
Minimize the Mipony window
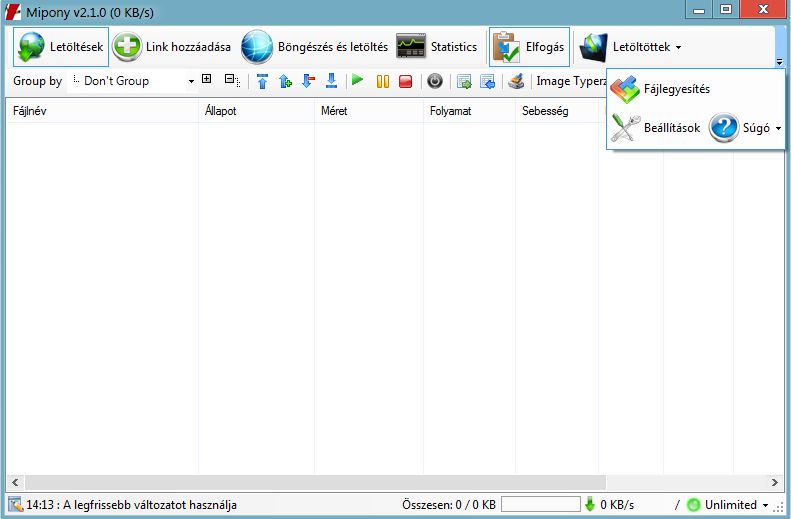[699, 10]
